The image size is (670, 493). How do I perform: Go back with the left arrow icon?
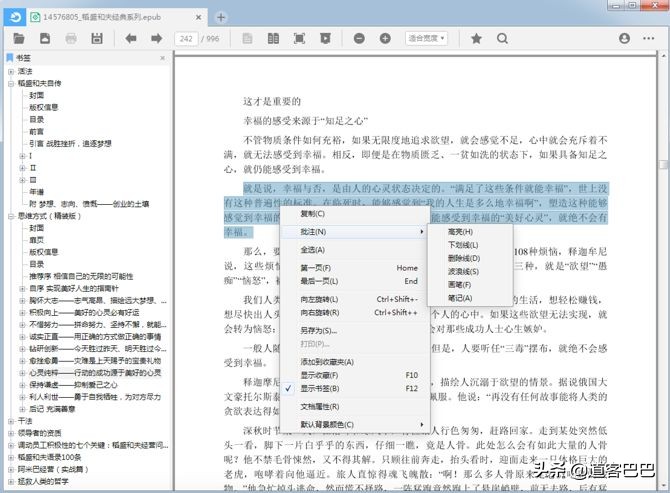tap(131, 38)
